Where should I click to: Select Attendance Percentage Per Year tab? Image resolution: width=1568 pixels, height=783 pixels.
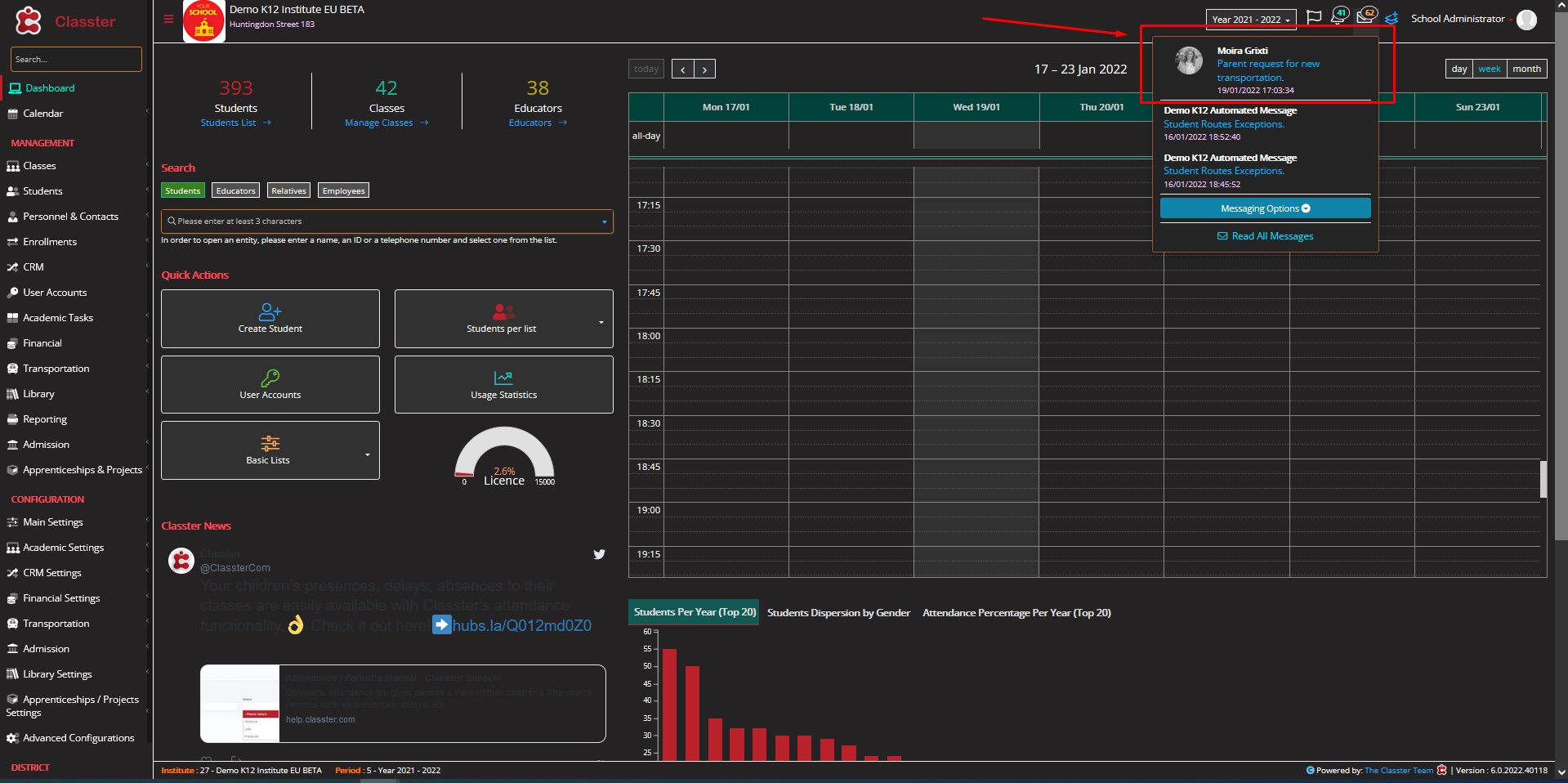pyautogui.click(x=1016, y=613)
